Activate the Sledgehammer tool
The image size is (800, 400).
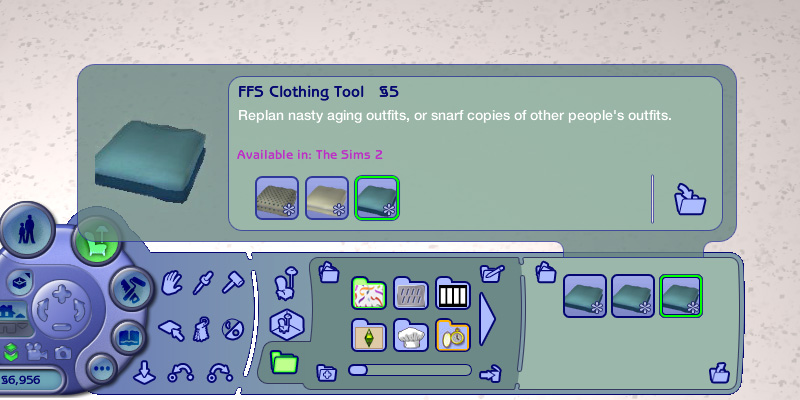tap(233, 283)
